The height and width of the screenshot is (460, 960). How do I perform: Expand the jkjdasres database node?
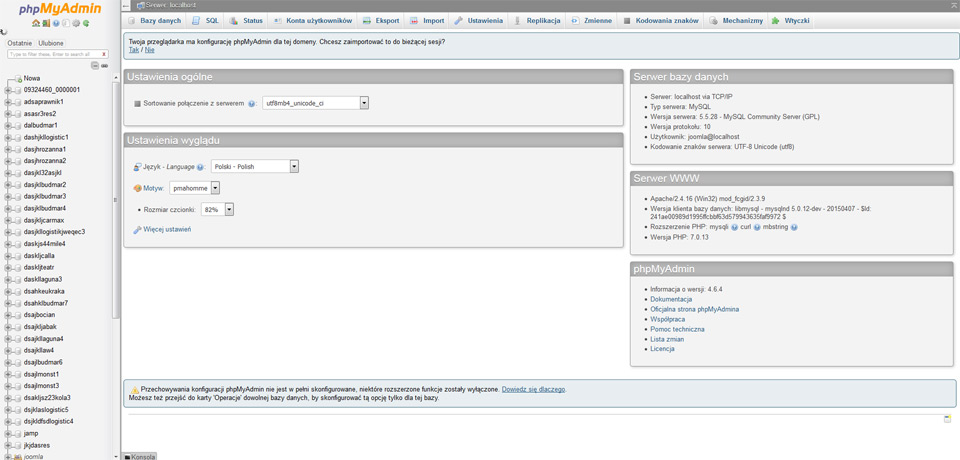point(8,445)
